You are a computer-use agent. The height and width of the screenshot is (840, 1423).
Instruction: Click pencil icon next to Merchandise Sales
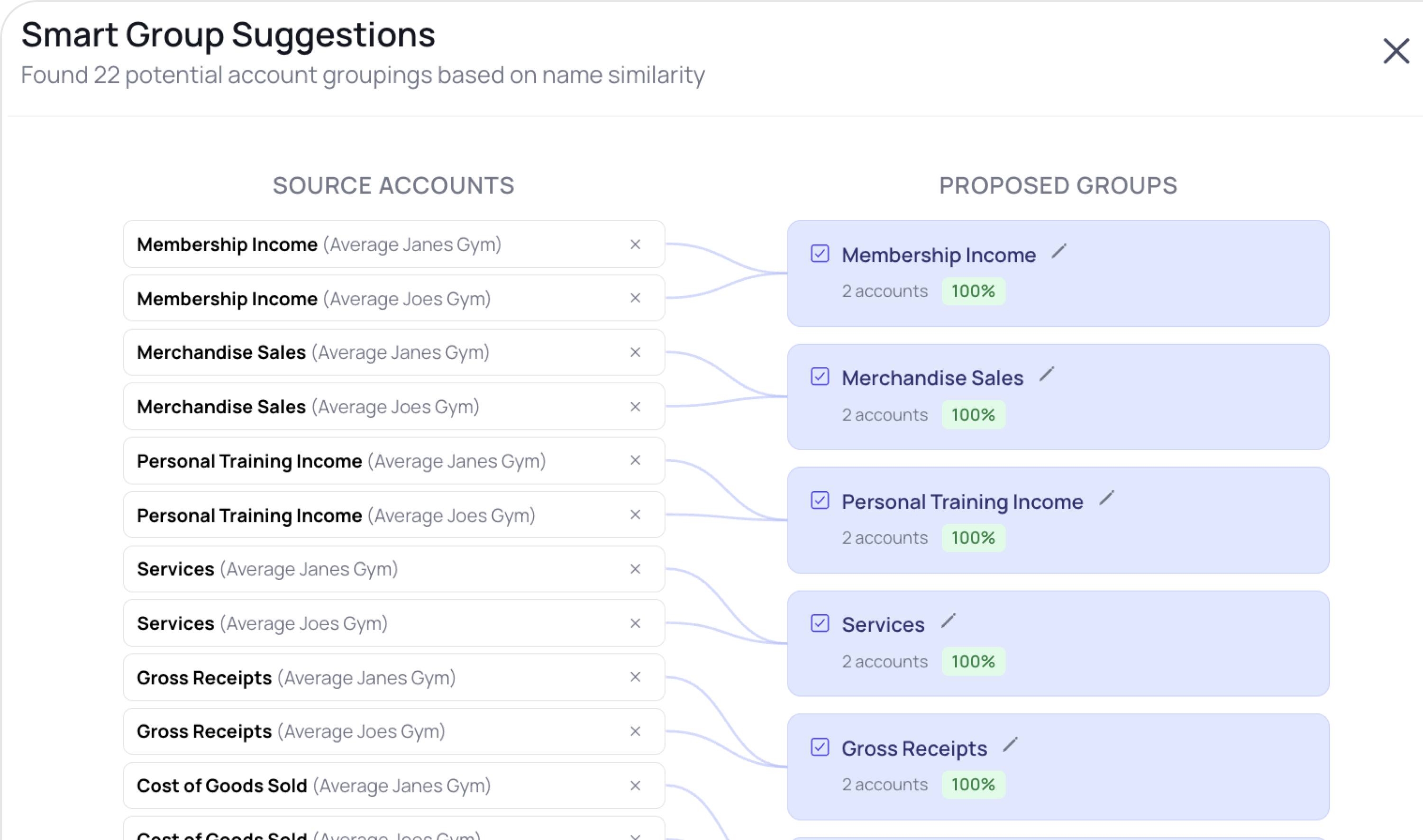click(1047, 374)
